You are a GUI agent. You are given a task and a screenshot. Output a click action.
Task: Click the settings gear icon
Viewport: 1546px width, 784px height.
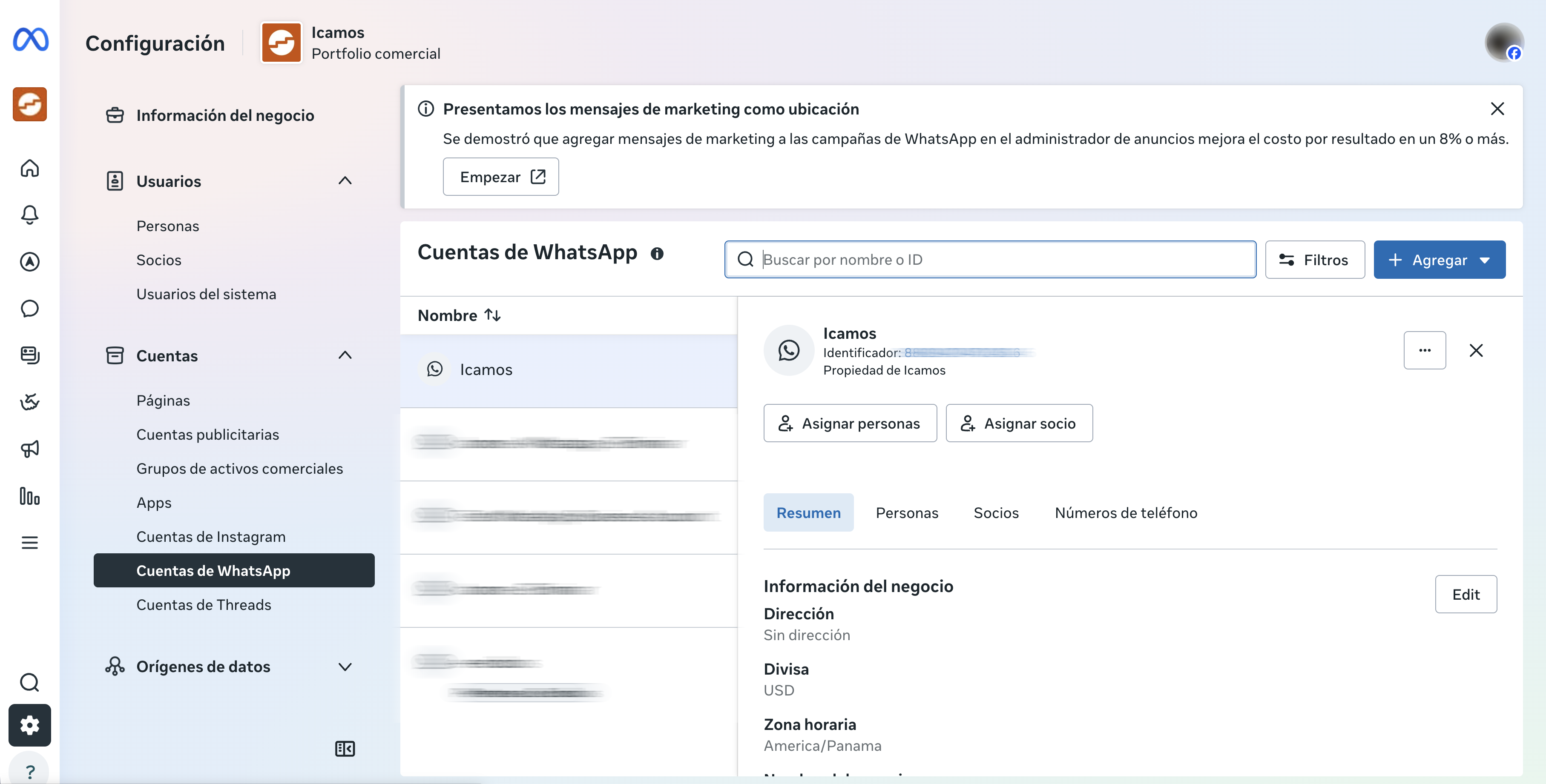coord(29,725)
